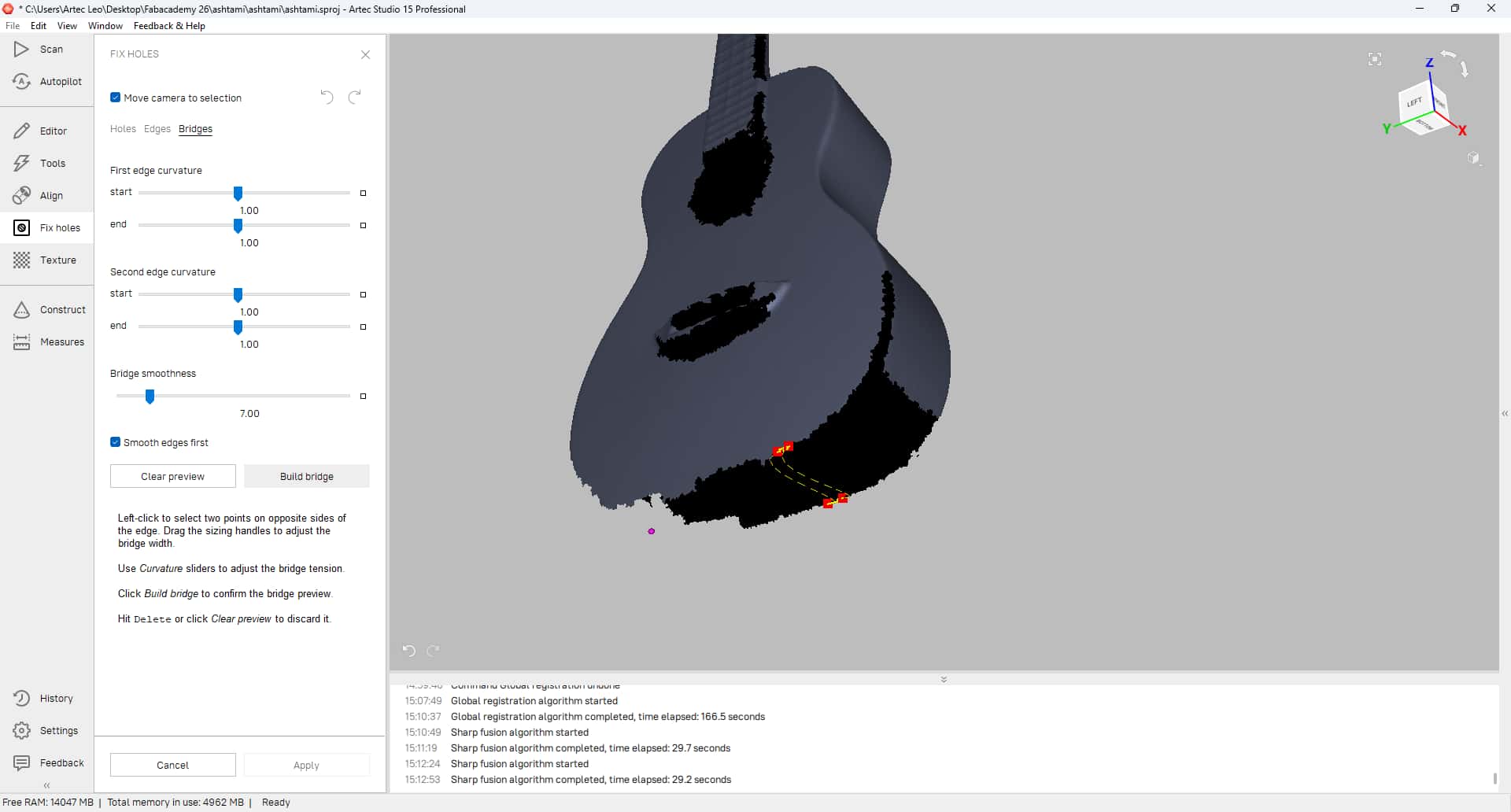Click the LEFT face of the navigation cube
1511x812 pixels.
click(1414, 102)
